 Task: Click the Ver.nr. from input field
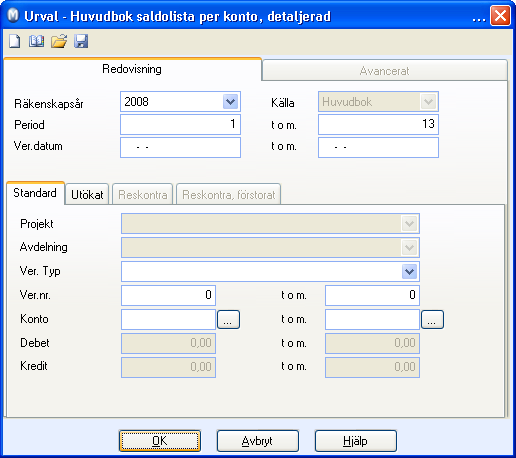point(168,295)
